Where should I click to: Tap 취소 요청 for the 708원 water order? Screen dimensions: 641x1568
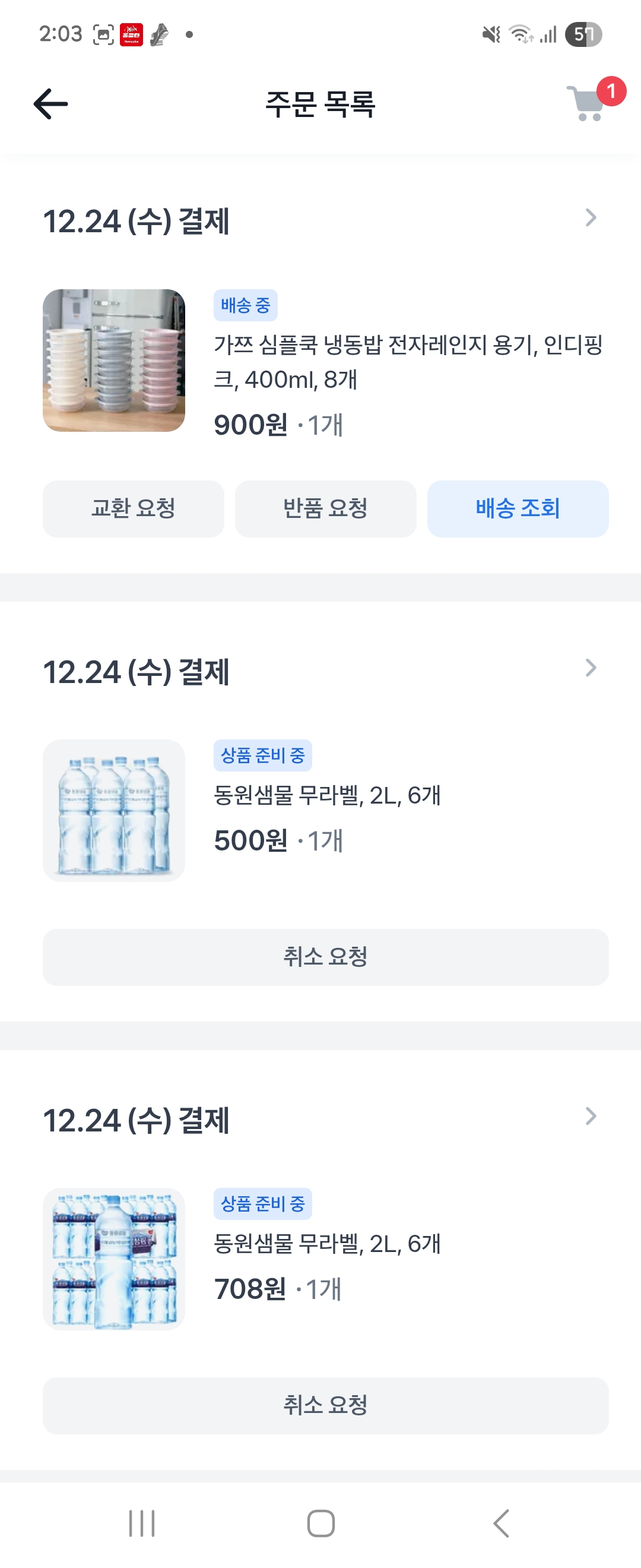[x=325, y=1405]
